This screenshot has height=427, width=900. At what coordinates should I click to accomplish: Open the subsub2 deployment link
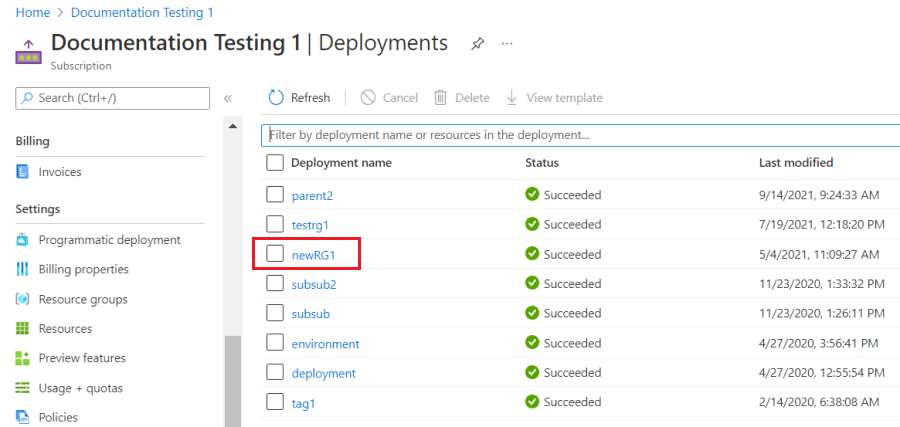tap(314, 285)
